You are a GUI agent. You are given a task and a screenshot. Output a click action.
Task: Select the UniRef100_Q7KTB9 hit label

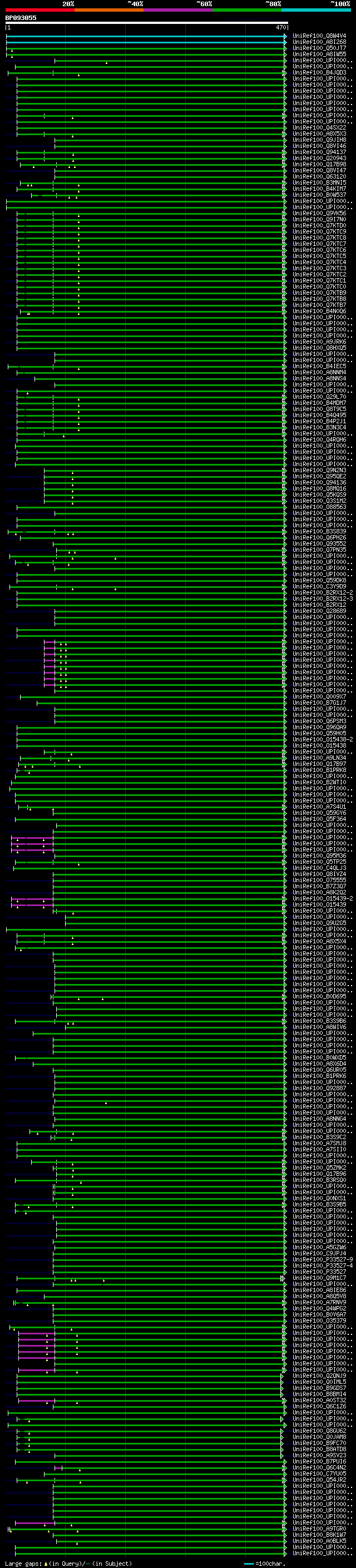point(319,293)
